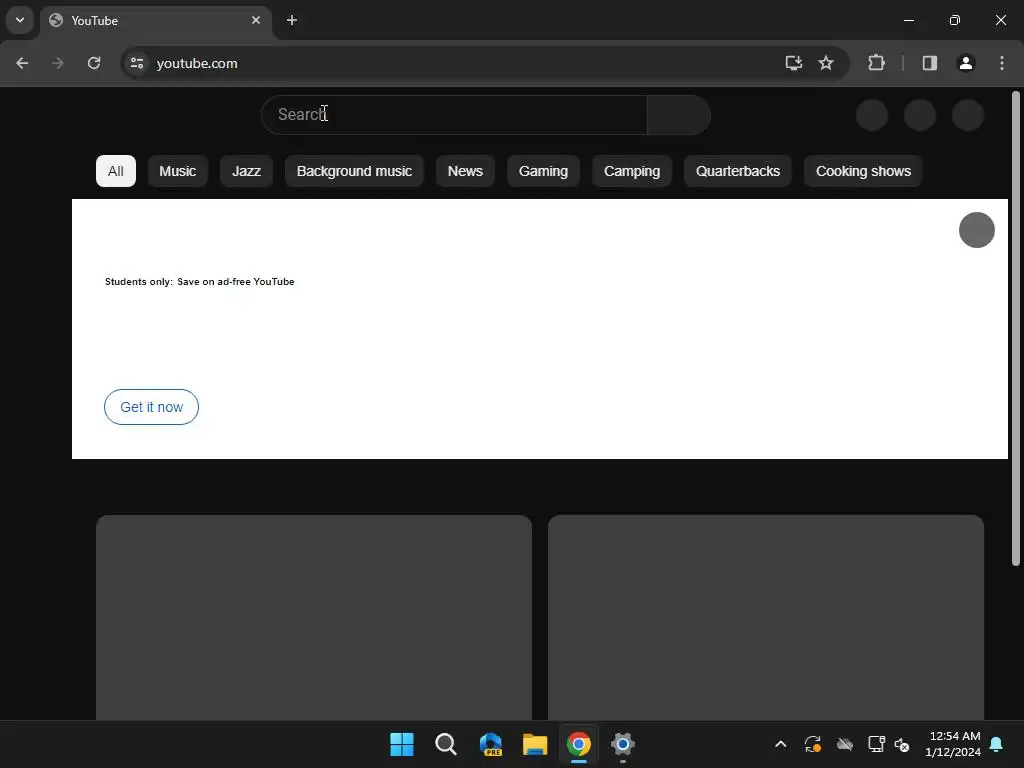Image resolution: width=1024 pixels, height=768 pixels.
Task: Open Edge PRE from the taskbar
Action: [x=490, y=744]
